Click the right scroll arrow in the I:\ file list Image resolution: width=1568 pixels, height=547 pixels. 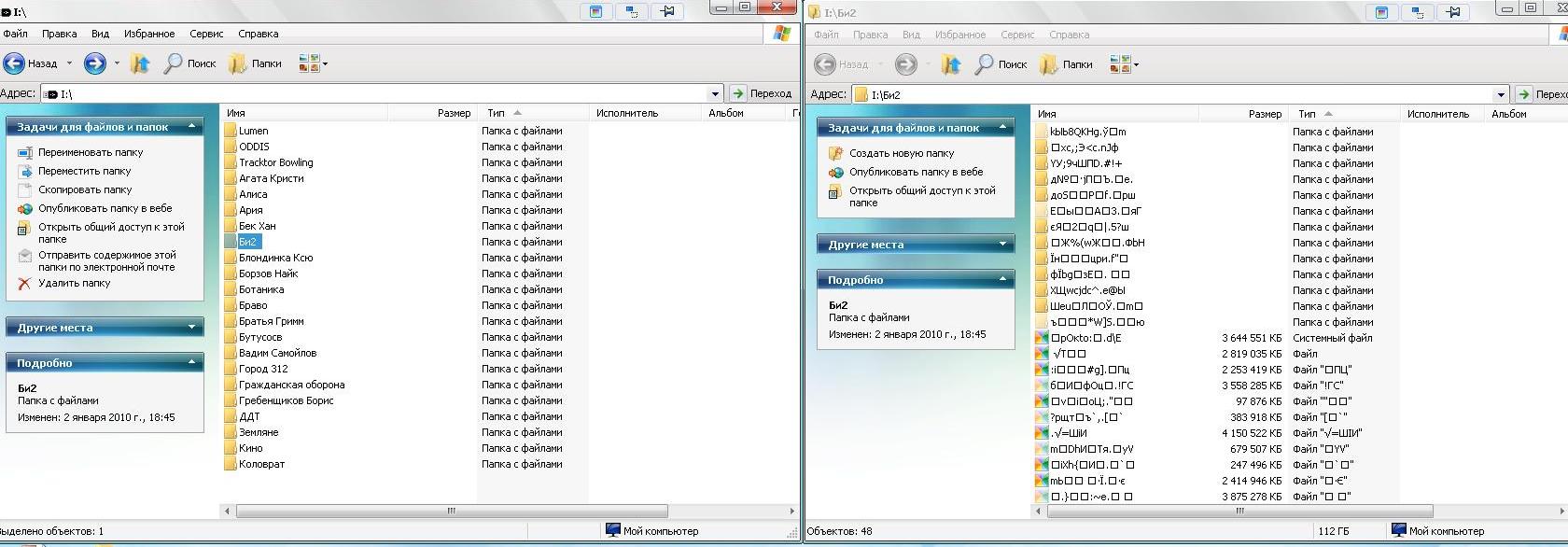click(792, 511)
